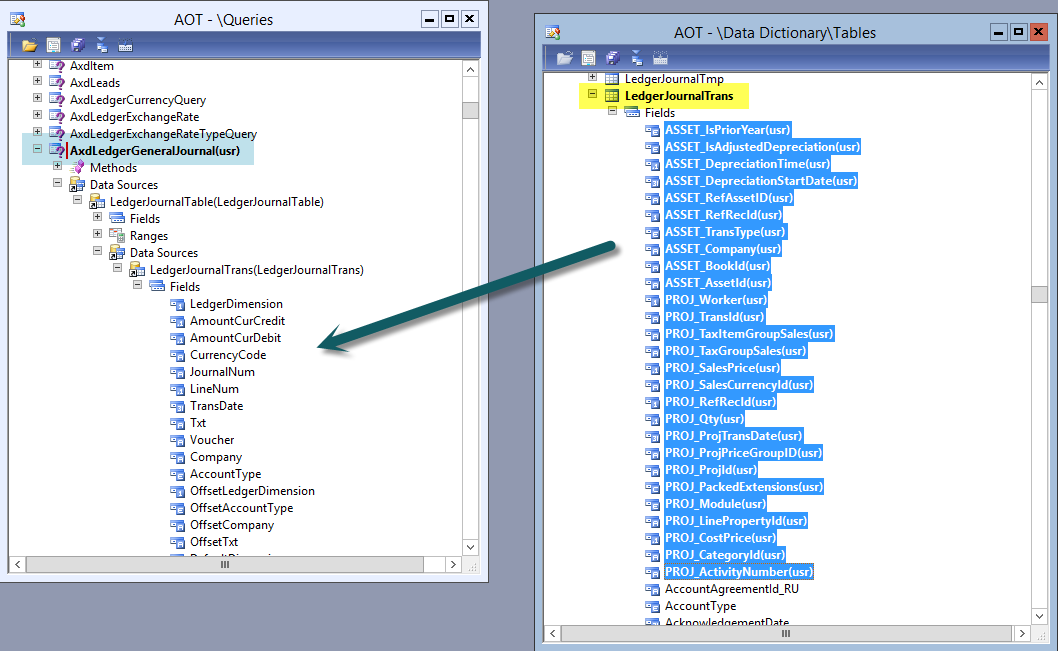This screenshot has height=651, width=1058.
Task: Click horizontal scrollbar thumb in Queries window
Action: point(224,565)
